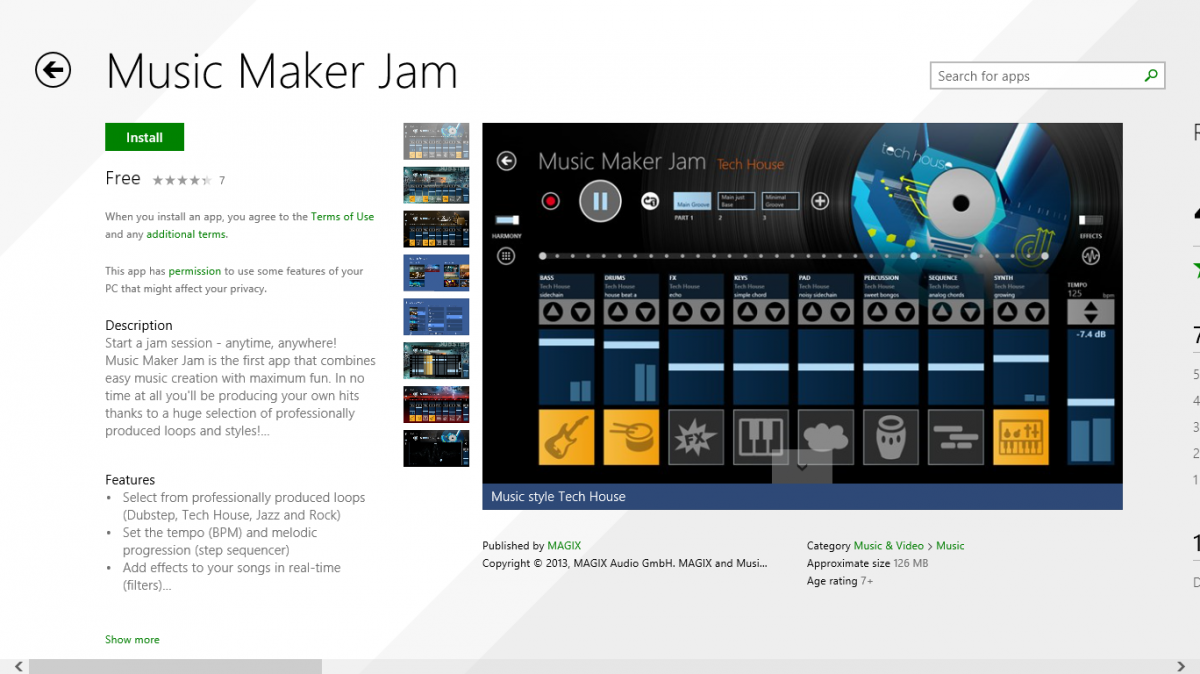Viewport: 1200px width, 674px height.
Task: Click the pause button in preview
Action: 600,201
